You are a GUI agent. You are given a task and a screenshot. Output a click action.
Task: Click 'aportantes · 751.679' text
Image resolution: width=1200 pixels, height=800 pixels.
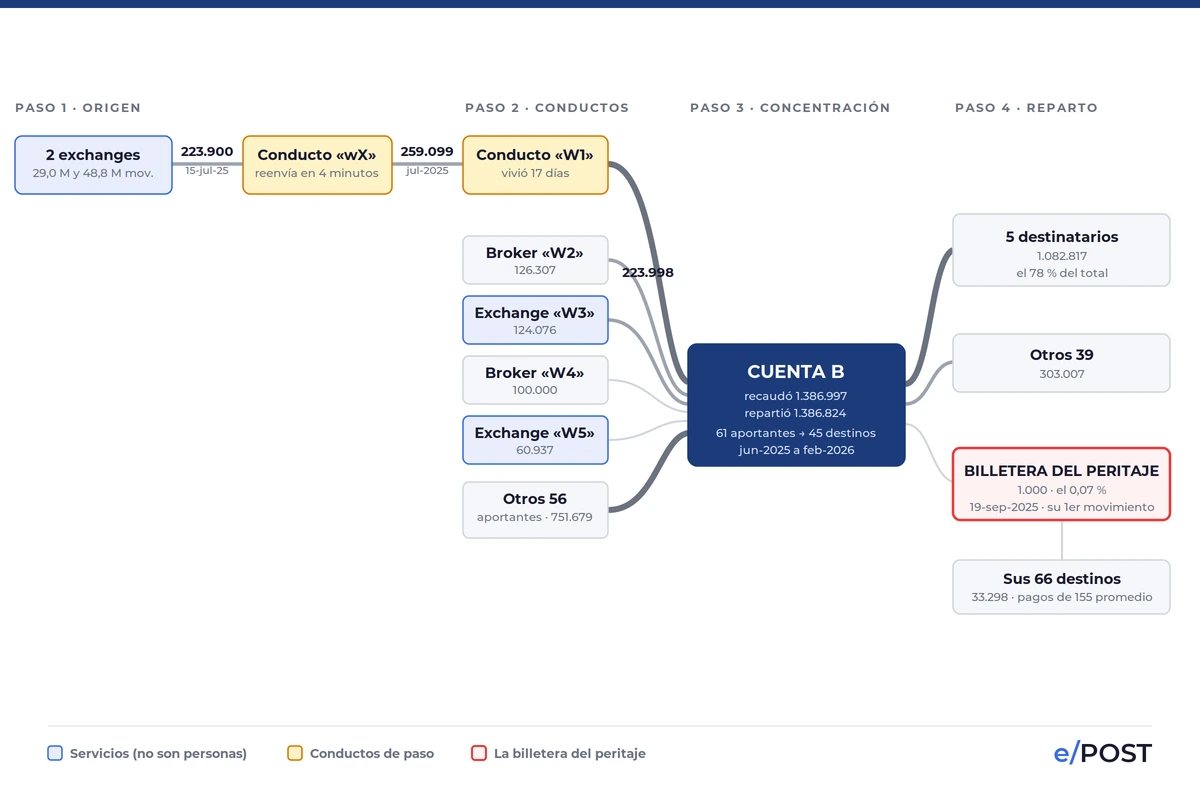pyautogui.click(x=535, y=517)
